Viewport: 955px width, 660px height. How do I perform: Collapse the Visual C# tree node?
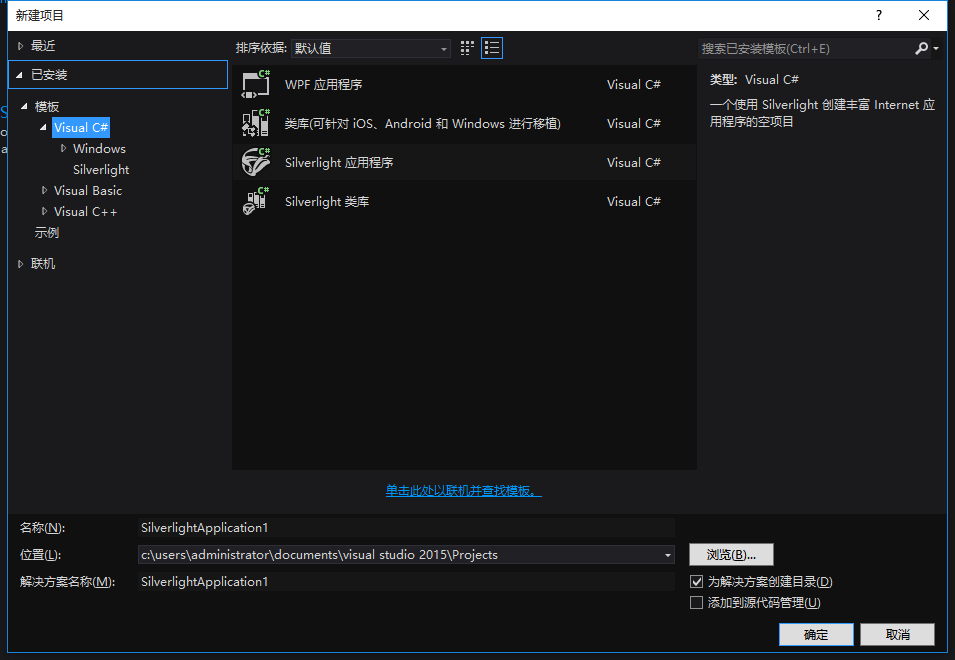(43, 127)
